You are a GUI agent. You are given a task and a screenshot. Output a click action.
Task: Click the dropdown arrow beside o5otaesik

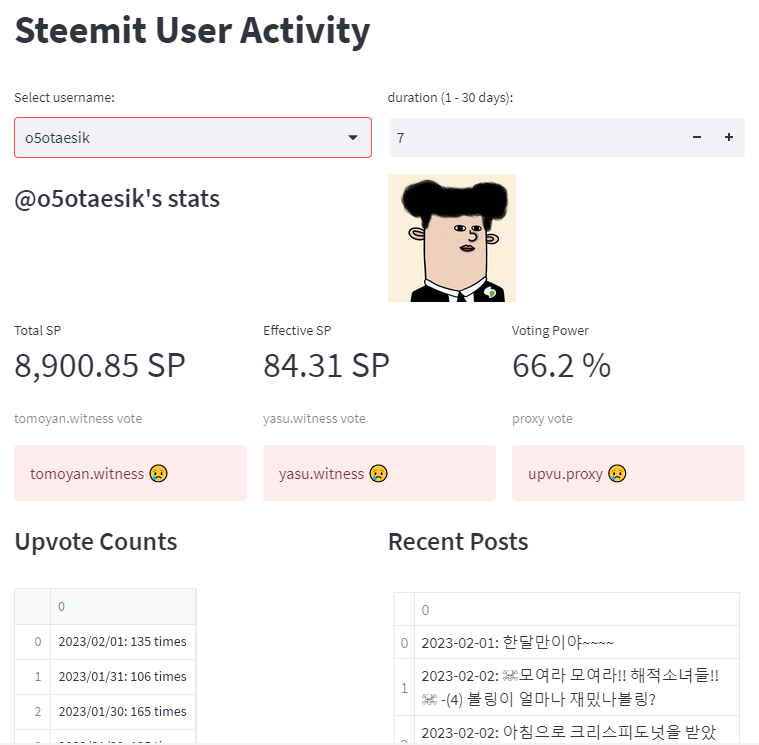353,138
